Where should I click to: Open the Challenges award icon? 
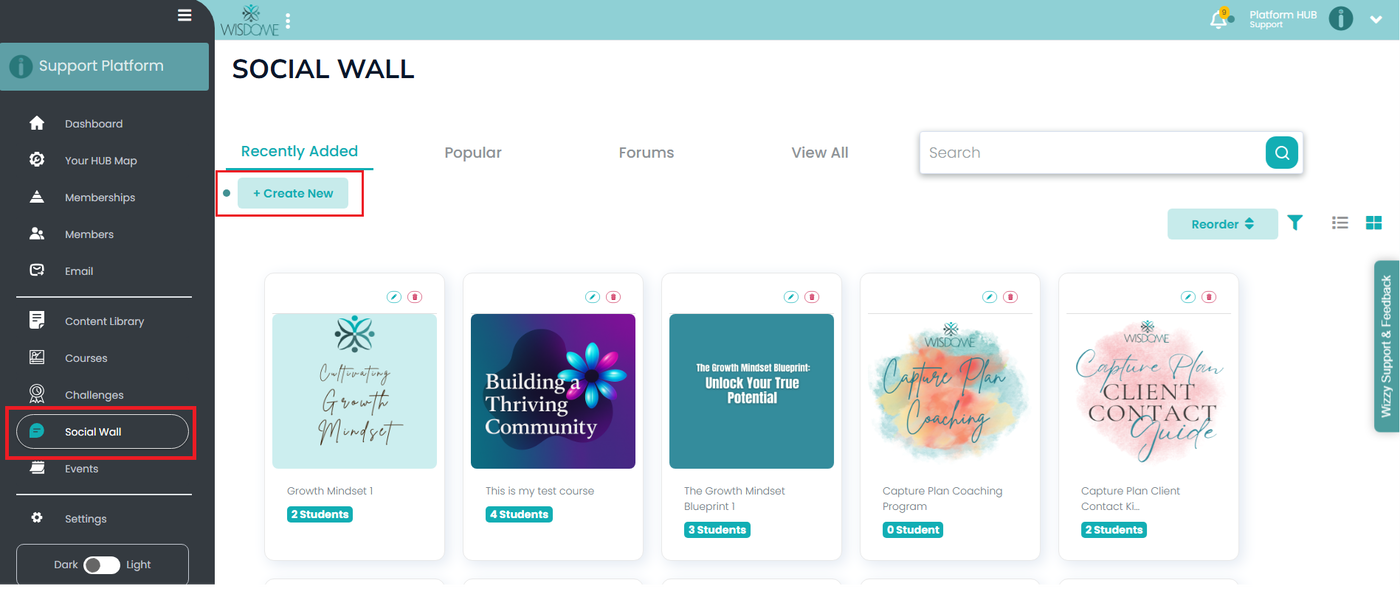[x=37, y=394]
